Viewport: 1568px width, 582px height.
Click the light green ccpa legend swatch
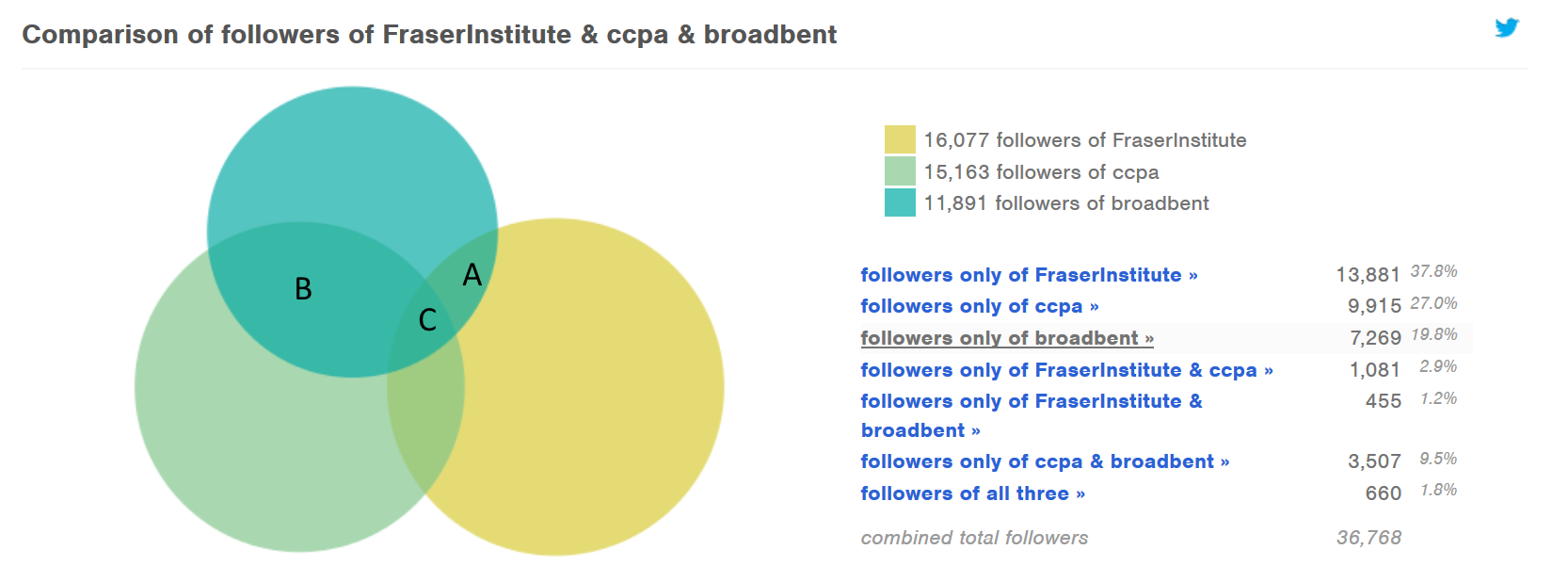coord(900,171)
